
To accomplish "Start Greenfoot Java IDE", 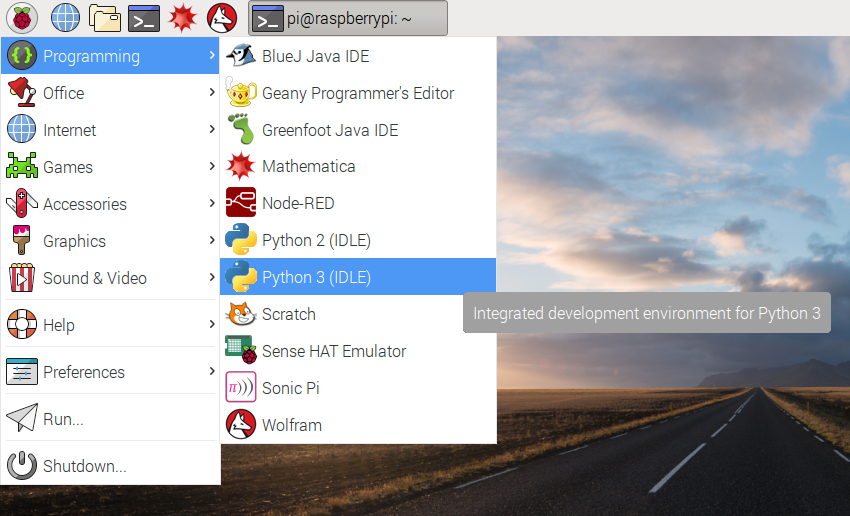I will [x=358, y=130].
